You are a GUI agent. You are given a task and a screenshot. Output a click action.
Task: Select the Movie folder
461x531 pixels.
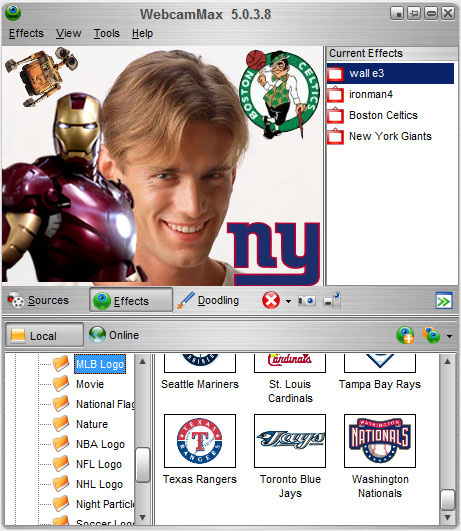pyautogui.click(x=90, y=384)
